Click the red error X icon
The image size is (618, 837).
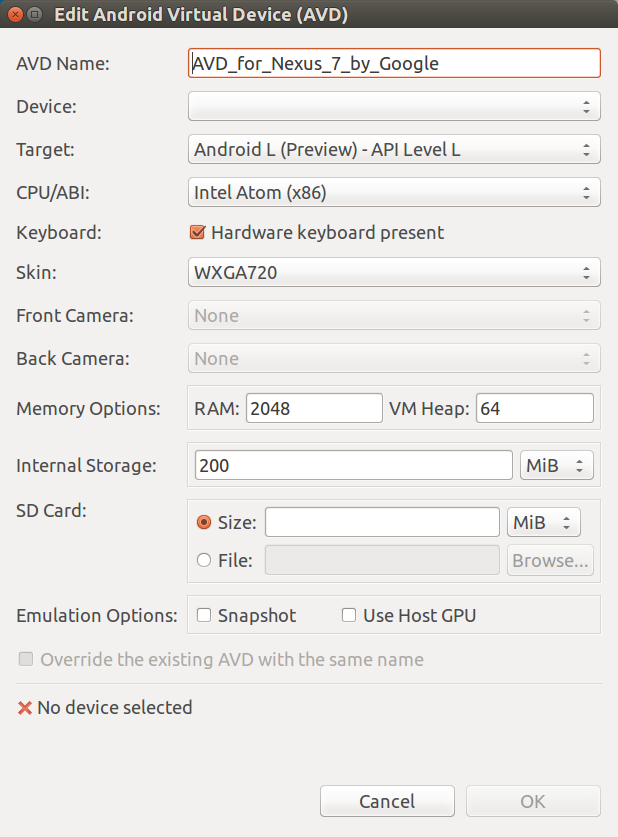tap(25, 708)
